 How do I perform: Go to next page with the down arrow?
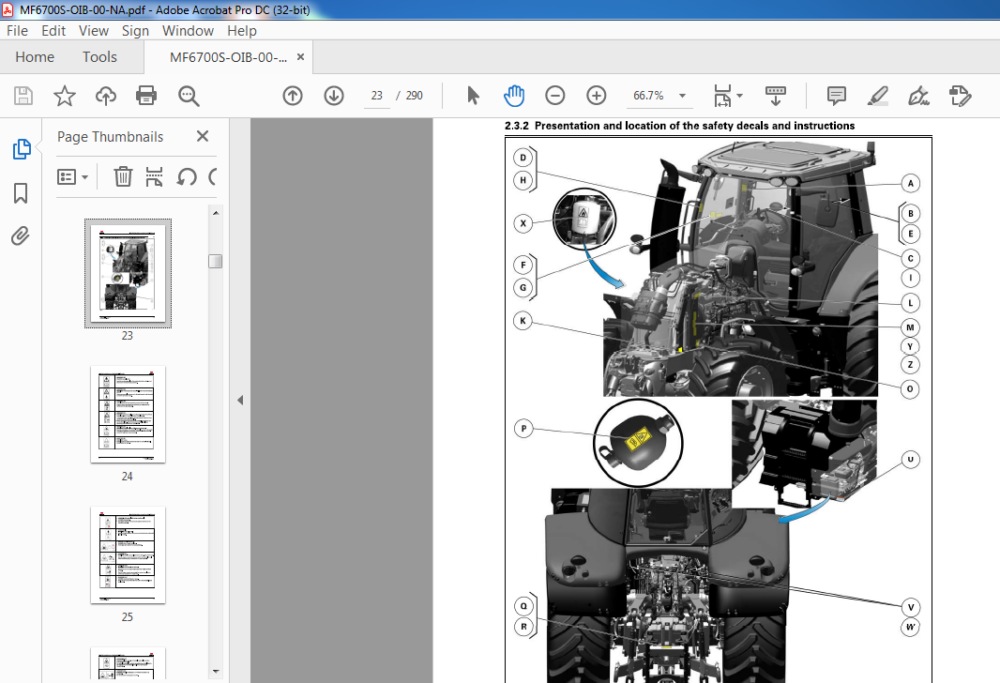tap(334, 96)
